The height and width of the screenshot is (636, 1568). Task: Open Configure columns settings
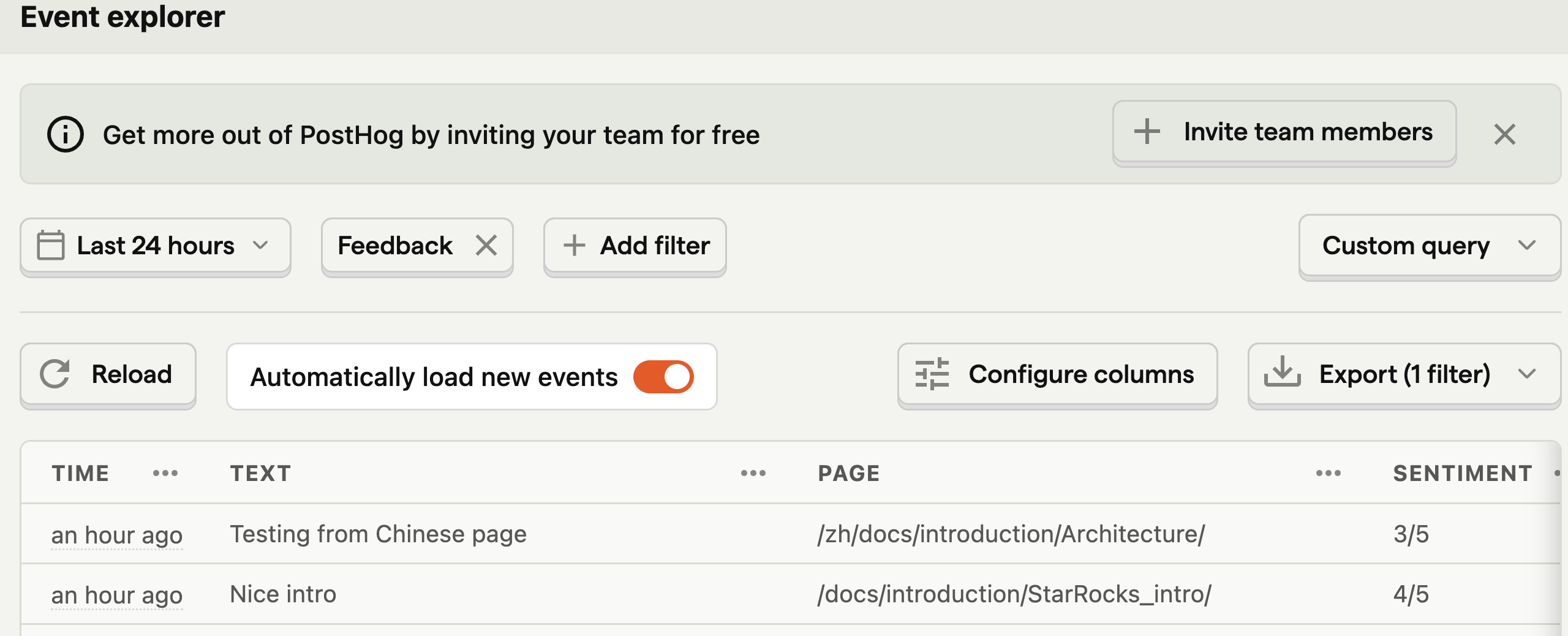click(1057, 374)
